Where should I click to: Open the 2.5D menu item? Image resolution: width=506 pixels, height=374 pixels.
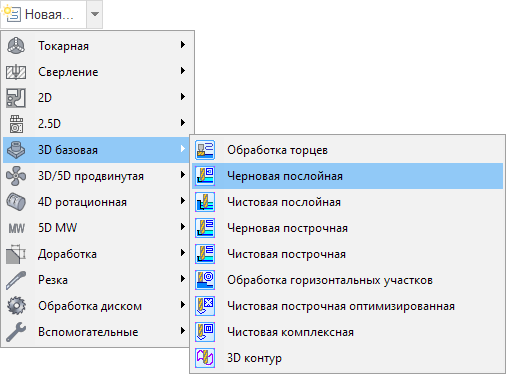tap(97, 124)
